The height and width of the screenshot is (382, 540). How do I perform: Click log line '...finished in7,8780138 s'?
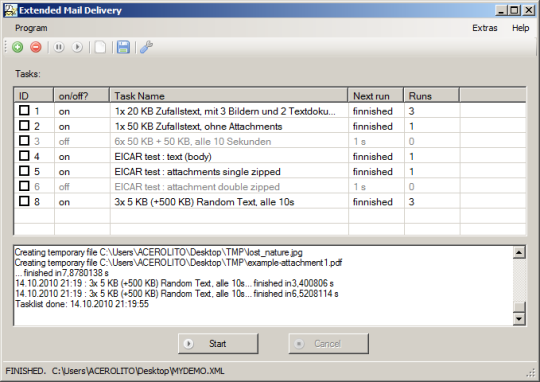pyautogui.click(x=62, y=273)
